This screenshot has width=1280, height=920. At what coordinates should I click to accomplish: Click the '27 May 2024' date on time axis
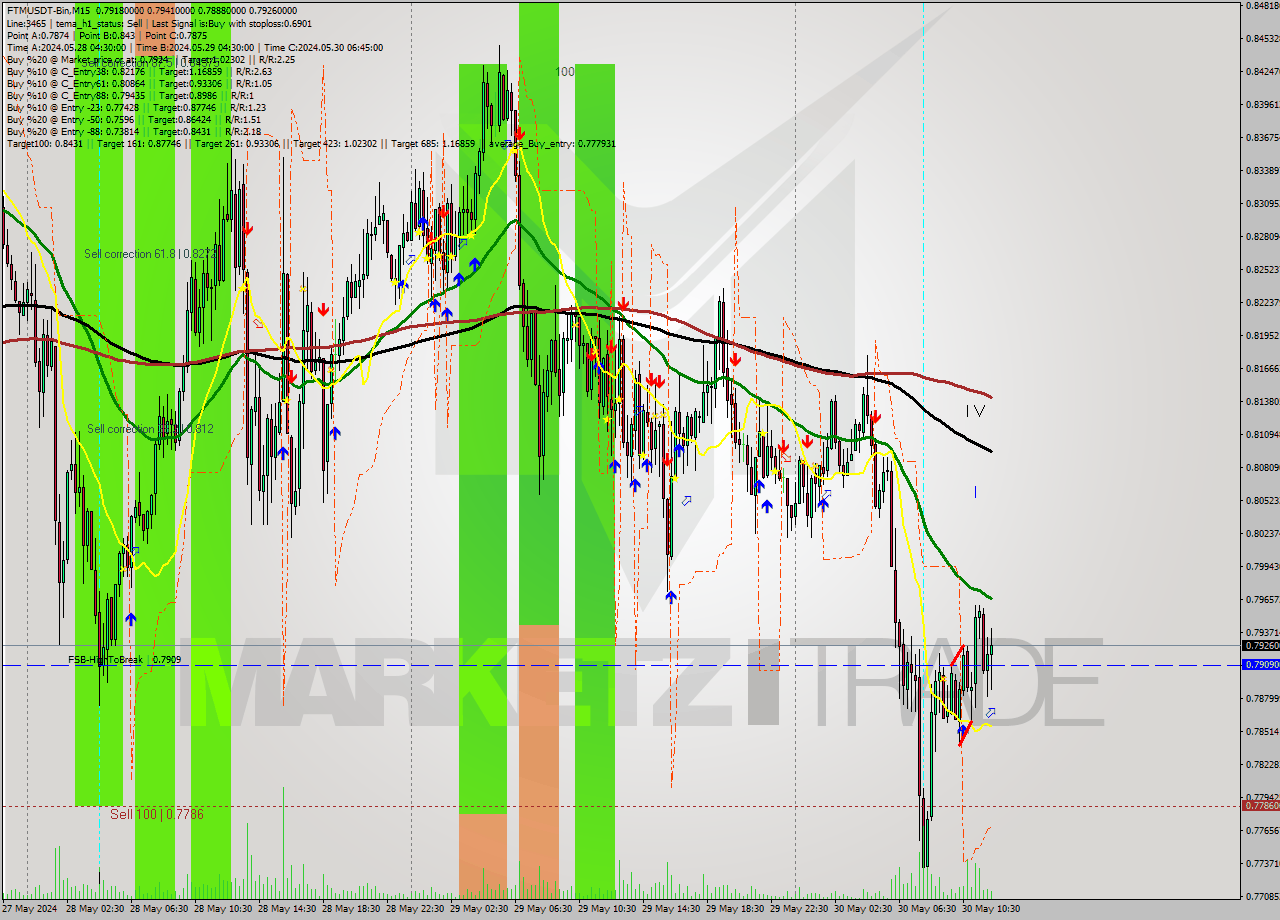click(x=30, y=909)
